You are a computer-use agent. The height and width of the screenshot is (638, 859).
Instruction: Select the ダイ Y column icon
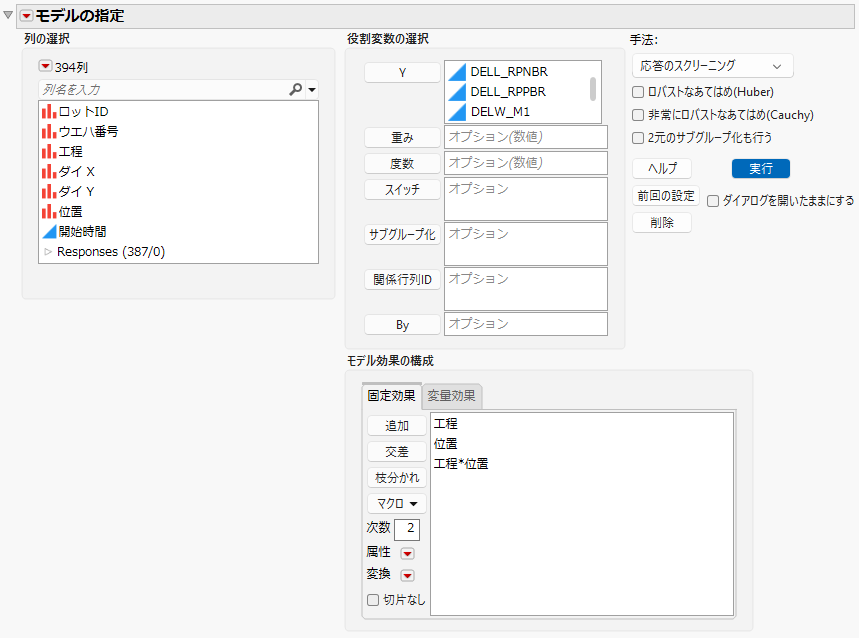(x=49, y=192)
